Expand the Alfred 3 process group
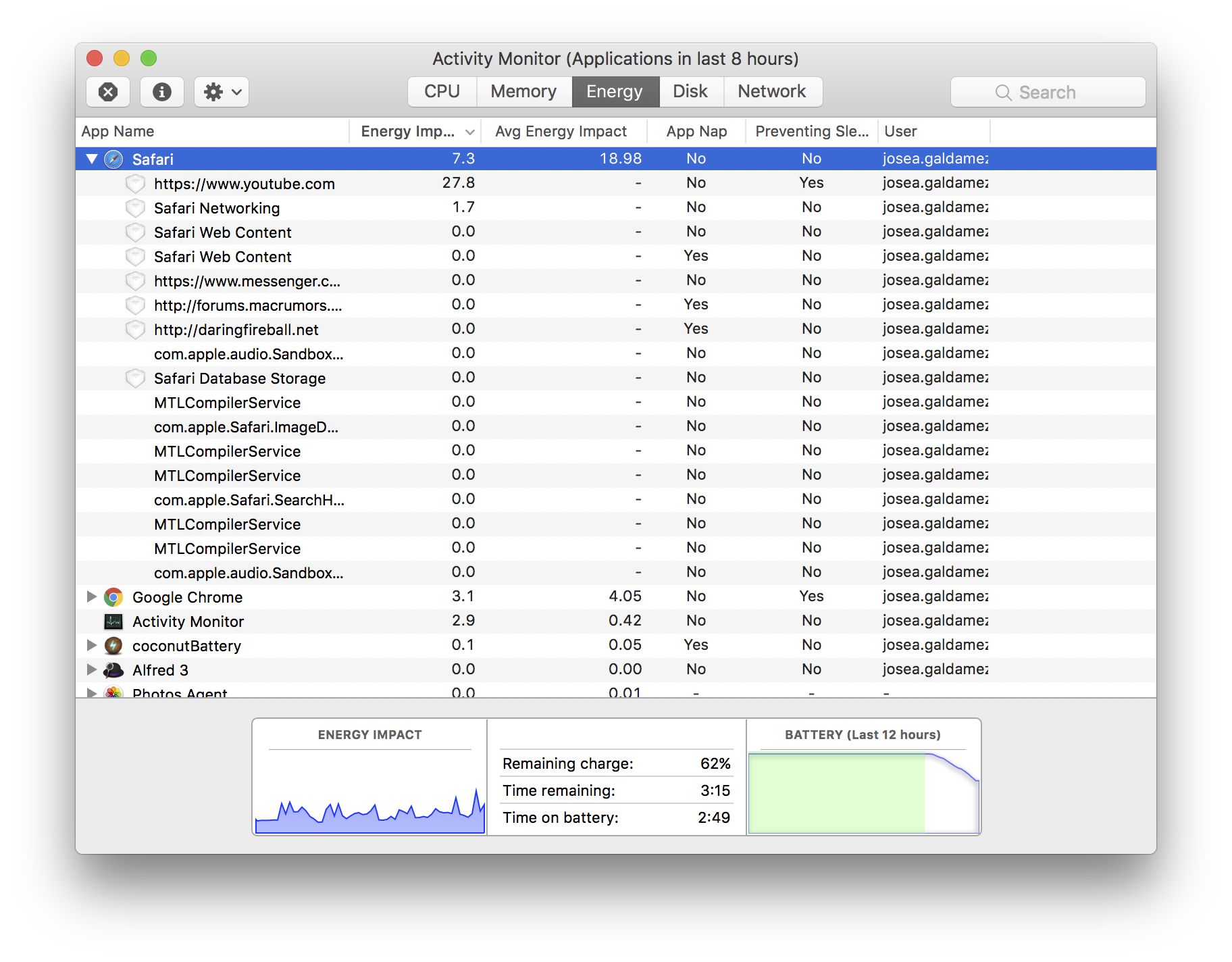 [92, 669]
